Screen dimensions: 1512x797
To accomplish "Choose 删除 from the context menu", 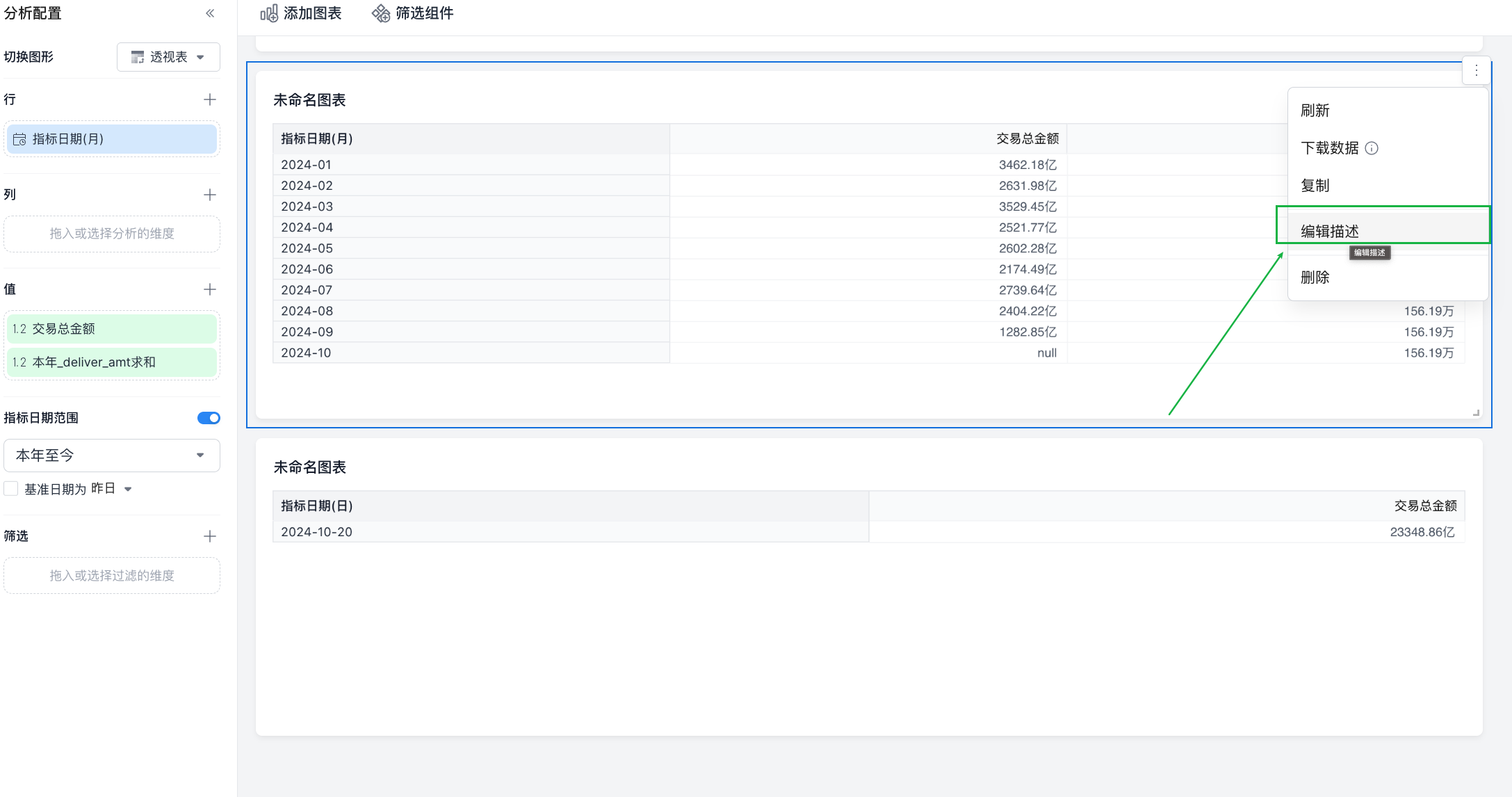I will point(1315,277).
